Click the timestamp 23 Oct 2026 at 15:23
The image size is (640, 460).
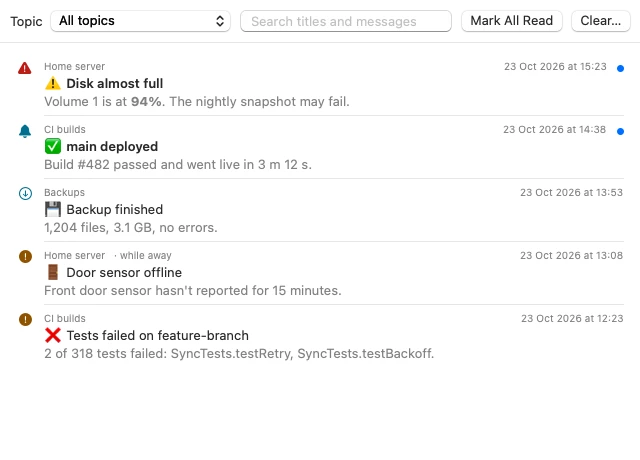(x=555, y=67)
